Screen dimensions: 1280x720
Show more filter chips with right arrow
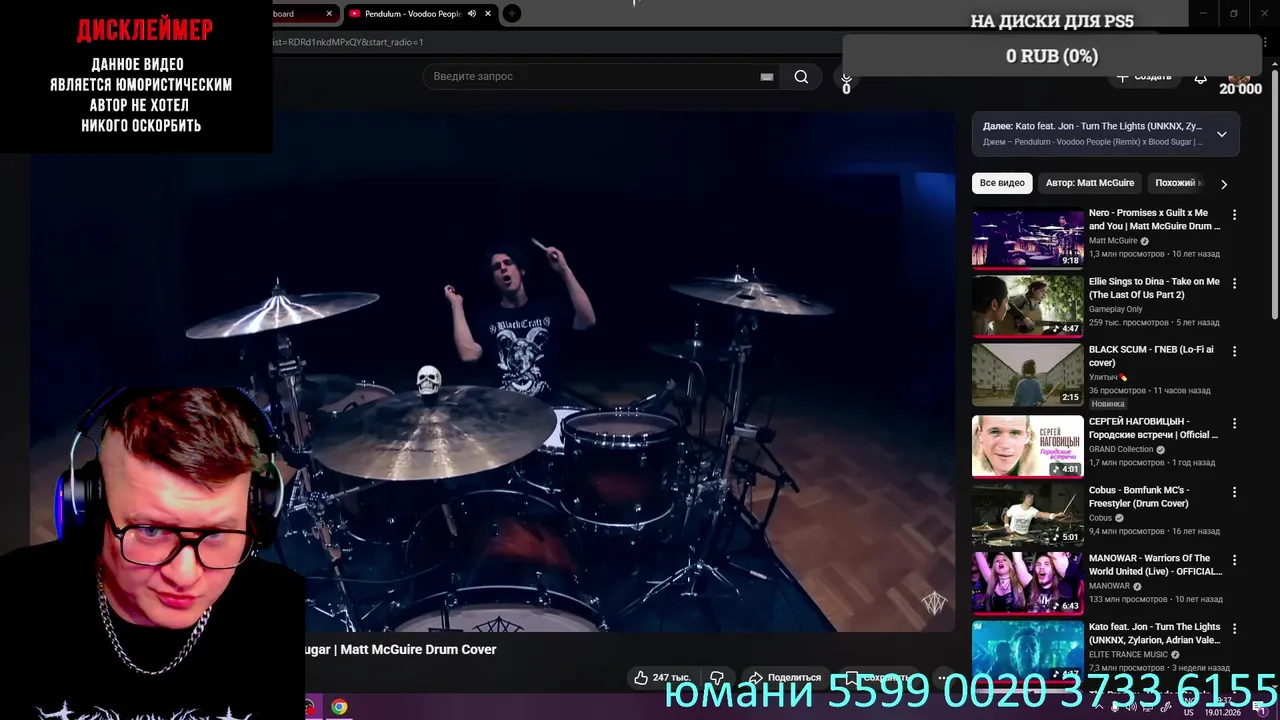(x=1223, y=184)
